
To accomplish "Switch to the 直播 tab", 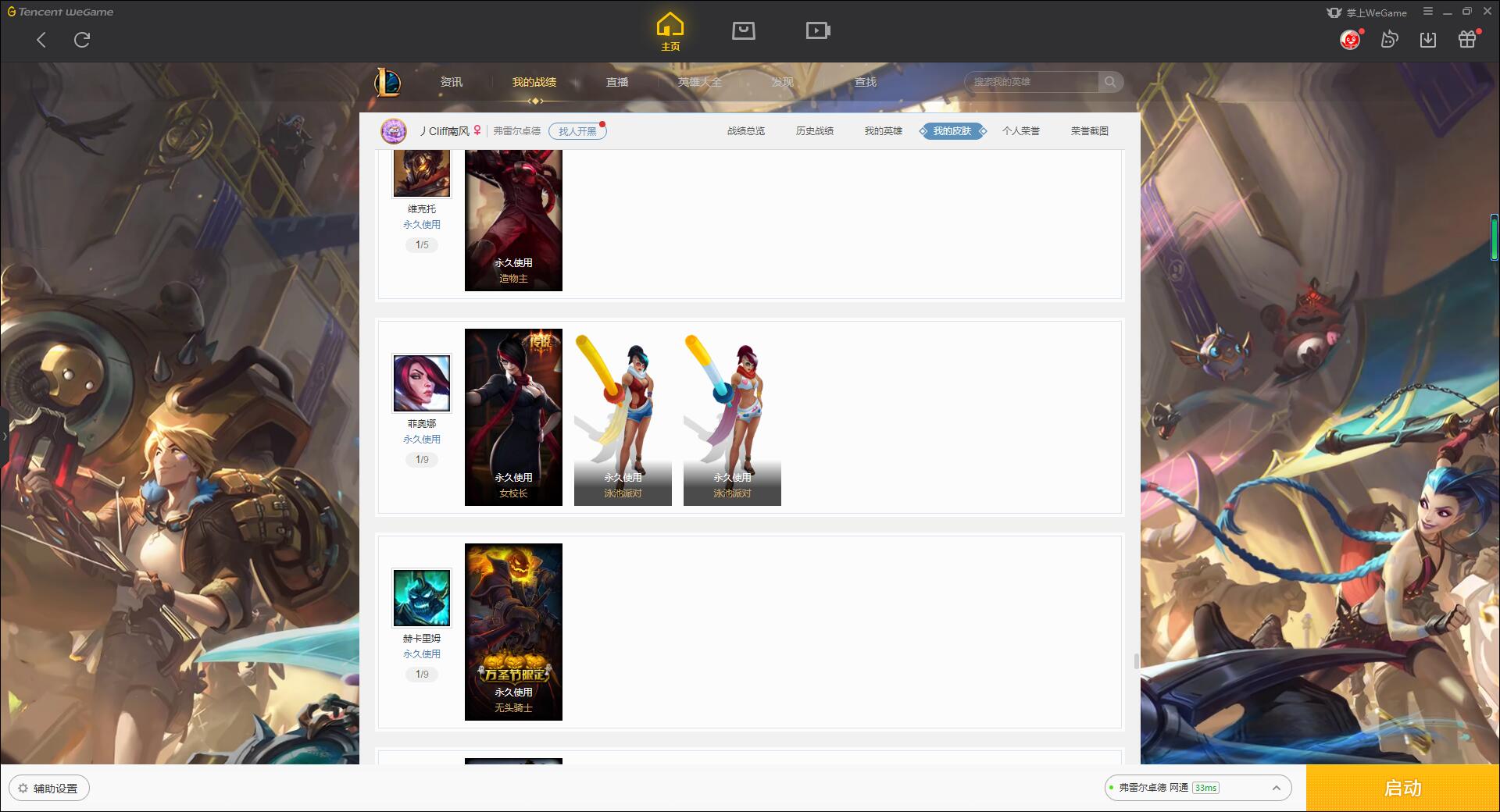I will [x=617, y=82].
